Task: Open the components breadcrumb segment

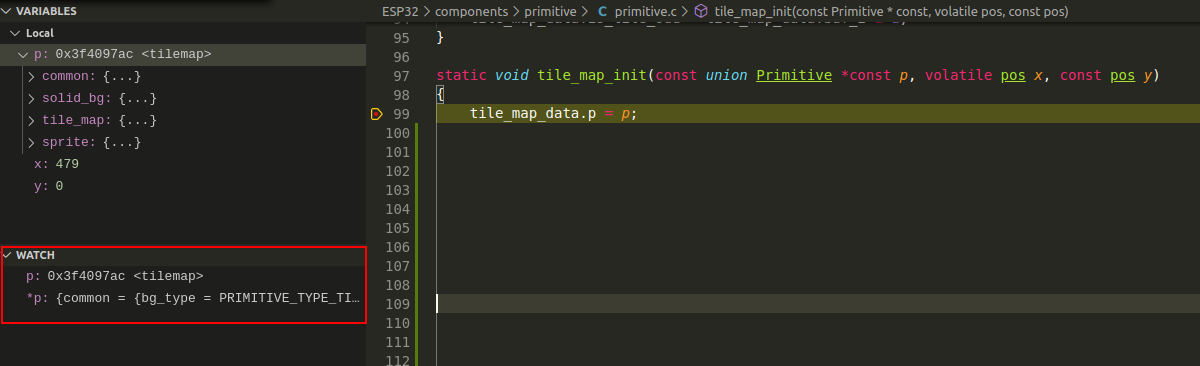Action: 472,12
